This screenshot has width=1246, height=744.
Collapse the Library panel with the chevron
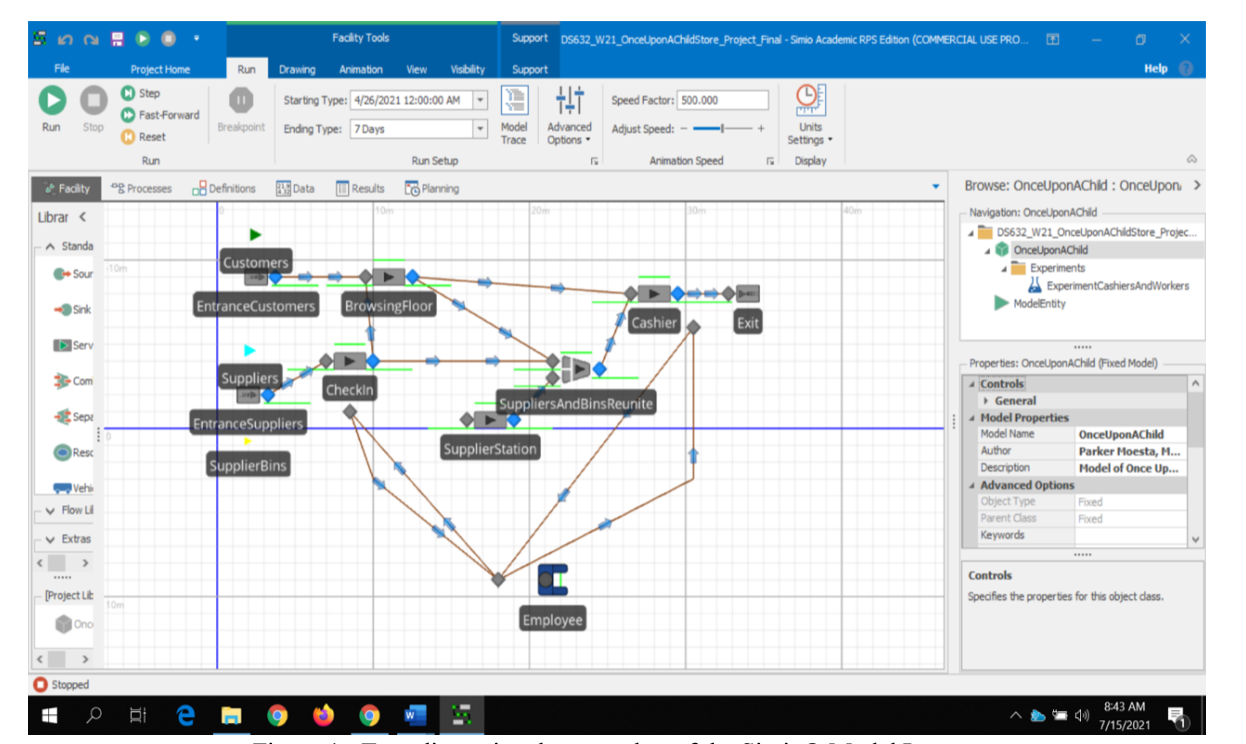tap(82, 217)
